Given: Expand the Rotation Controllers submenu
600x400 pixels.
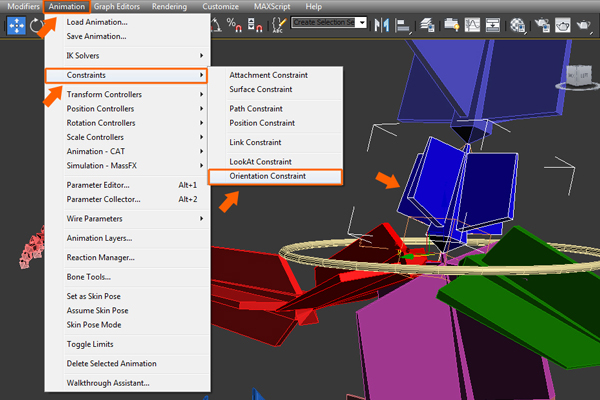Looking at the screenshot, I should click(127, 123).
